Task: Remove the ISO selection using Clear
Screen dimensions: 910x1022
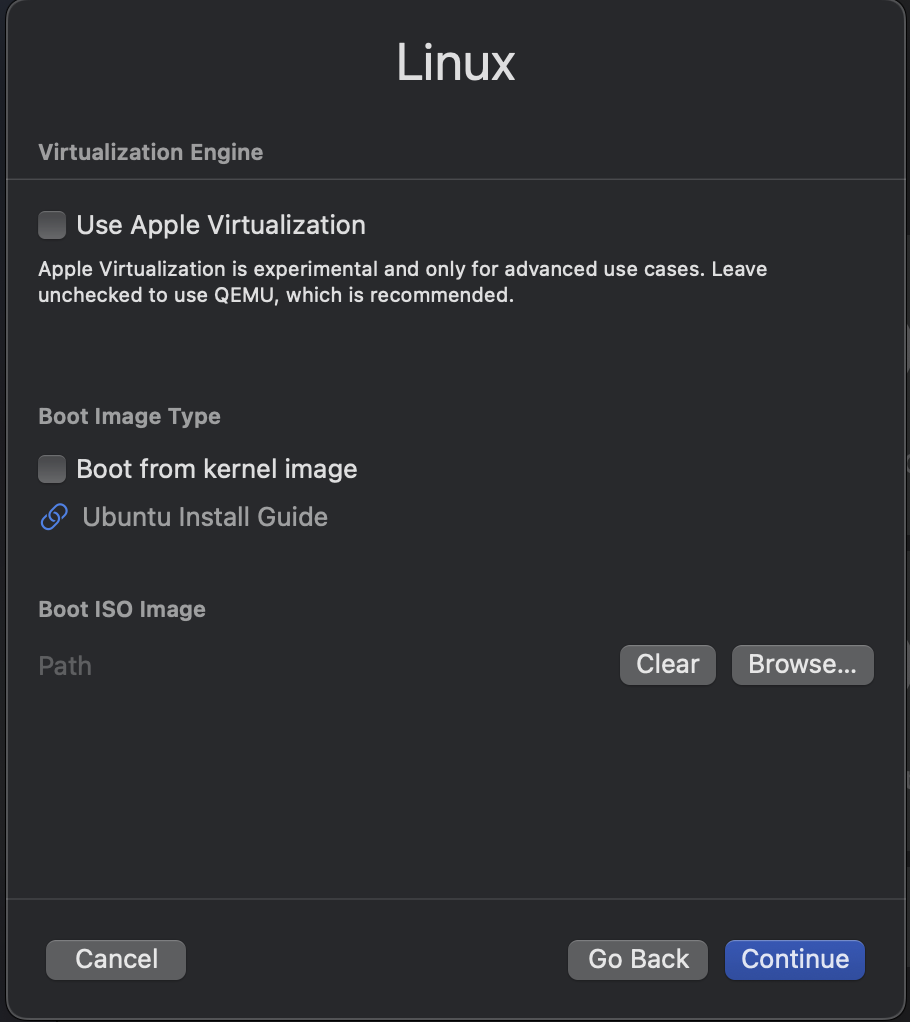Action: coord(667,664)
